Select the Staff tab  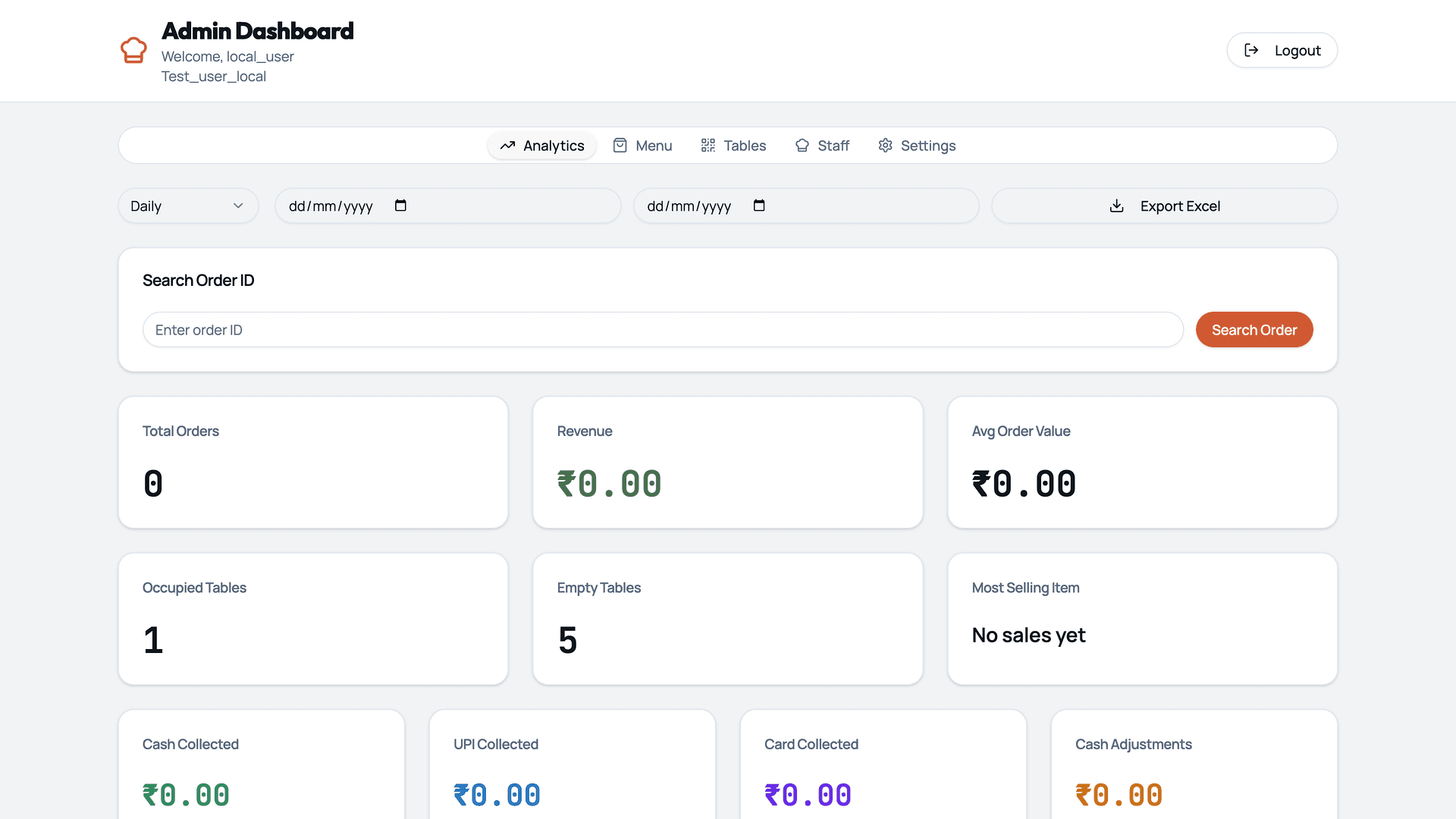822,146
